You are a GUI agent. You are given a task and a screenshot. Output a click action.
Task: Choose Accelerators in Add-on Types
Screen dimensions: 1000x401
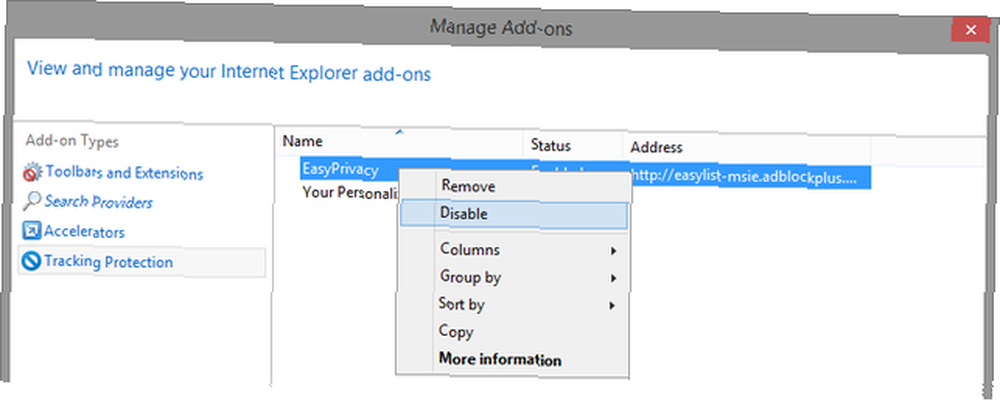click(84, 232)
